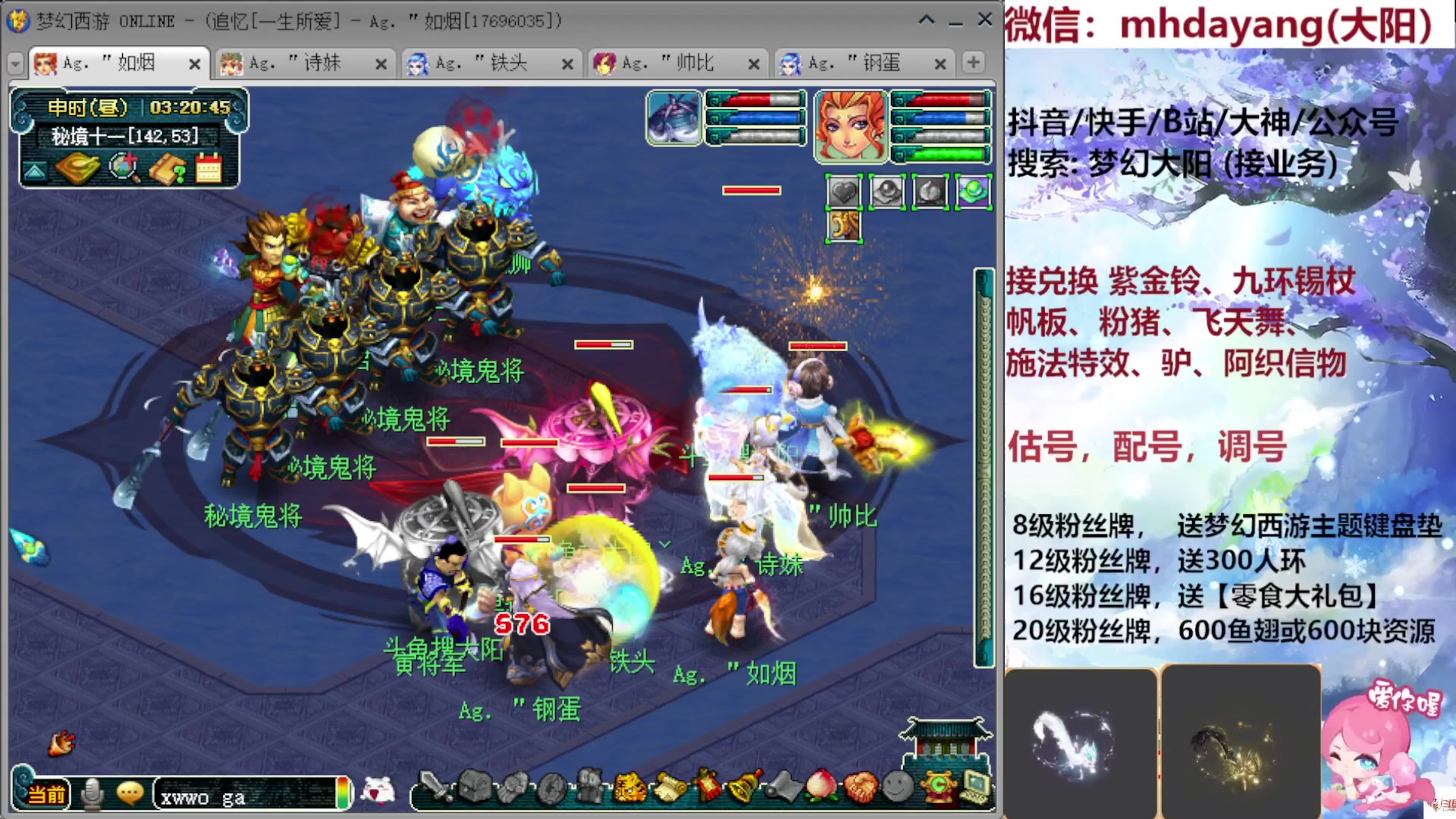Viewport: 1456px width, 819px height.
Task: Click the red flame icon above chat bar
Action: [61, 743]
